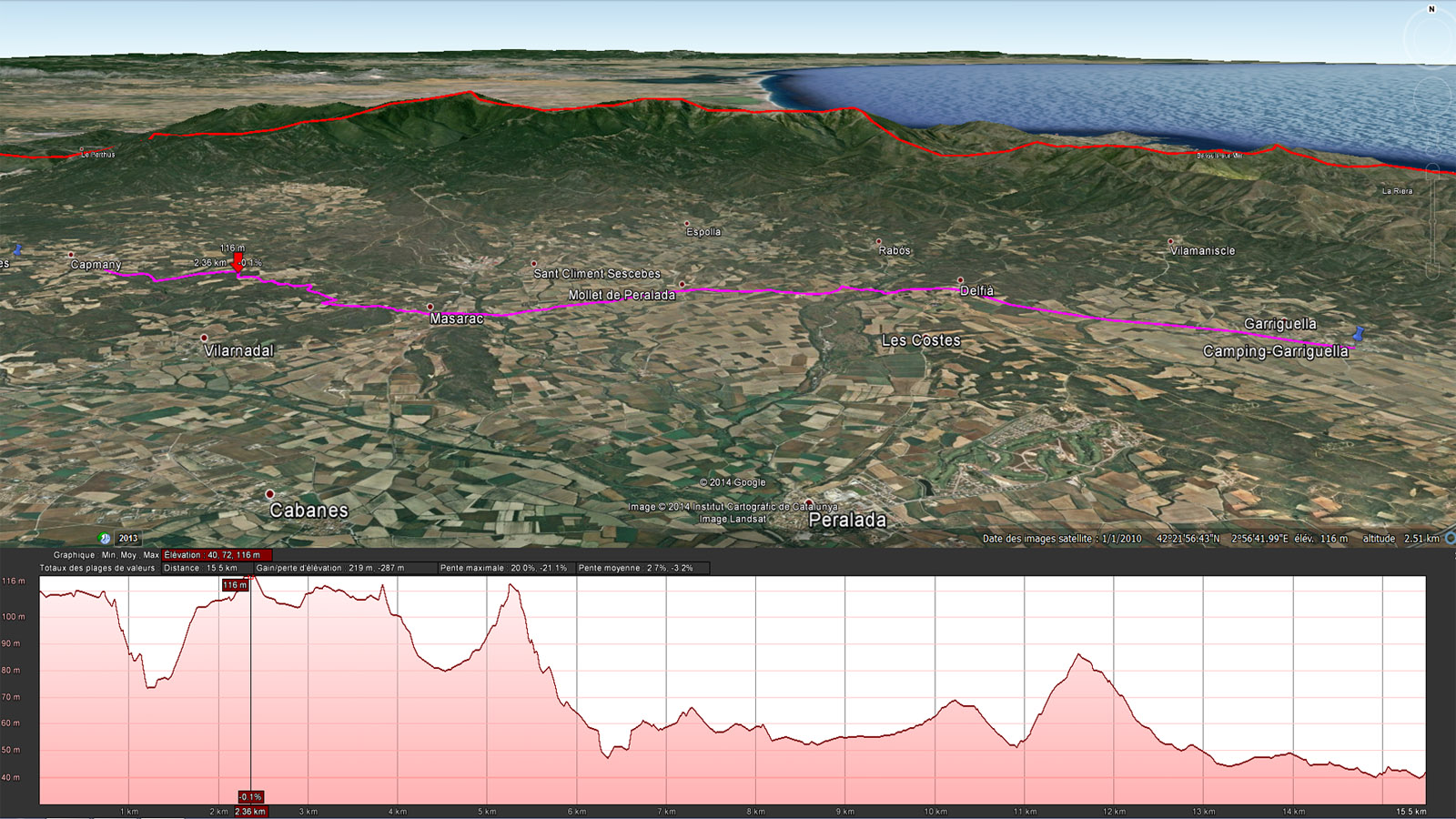Image resolution: width=1456 pixels, height=819 pixels.
Task: Click the Vilarnadal place marker dot
Action: click(x=204, y=339)
